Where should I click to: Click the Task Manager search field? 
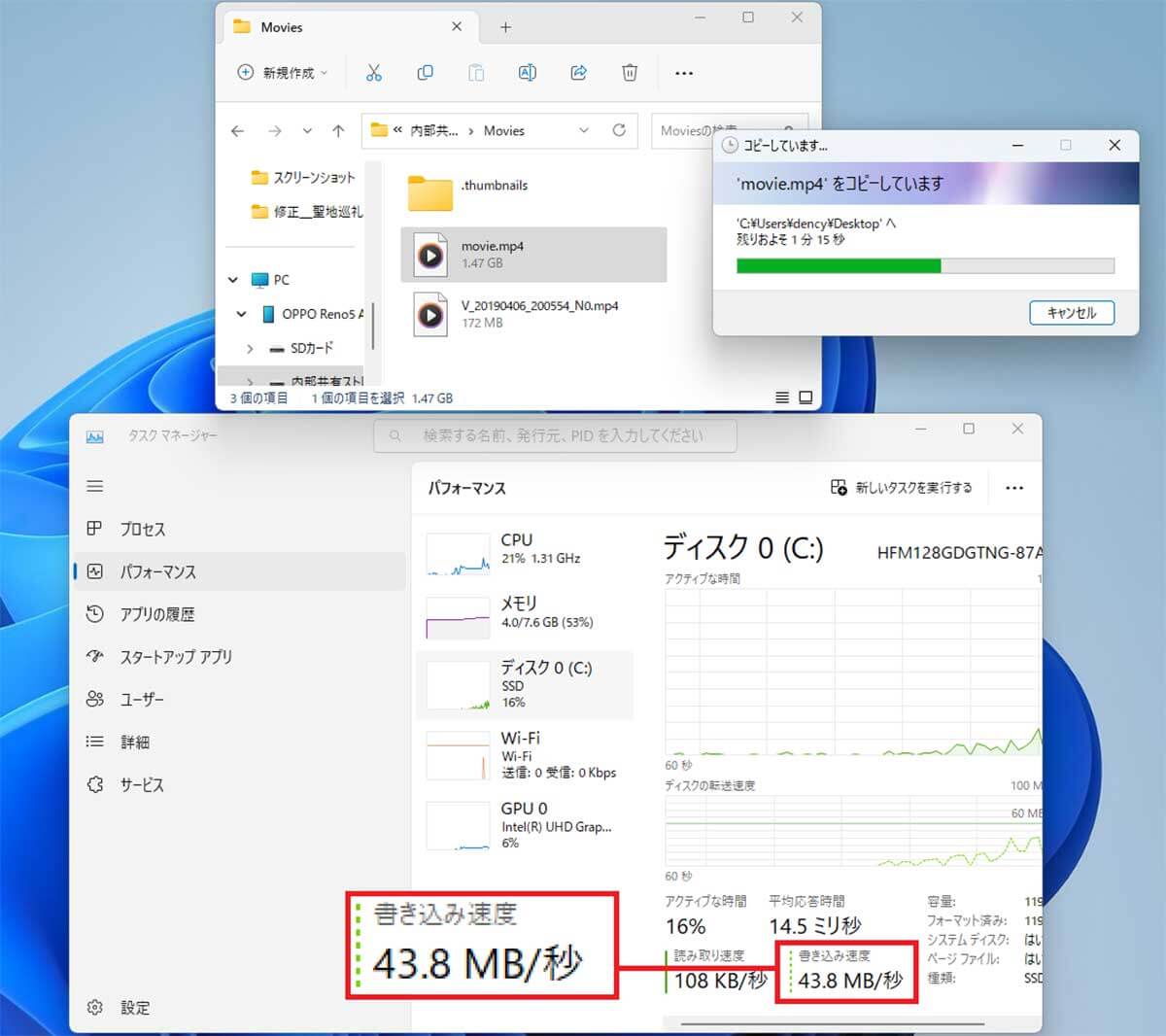point(555,435)
